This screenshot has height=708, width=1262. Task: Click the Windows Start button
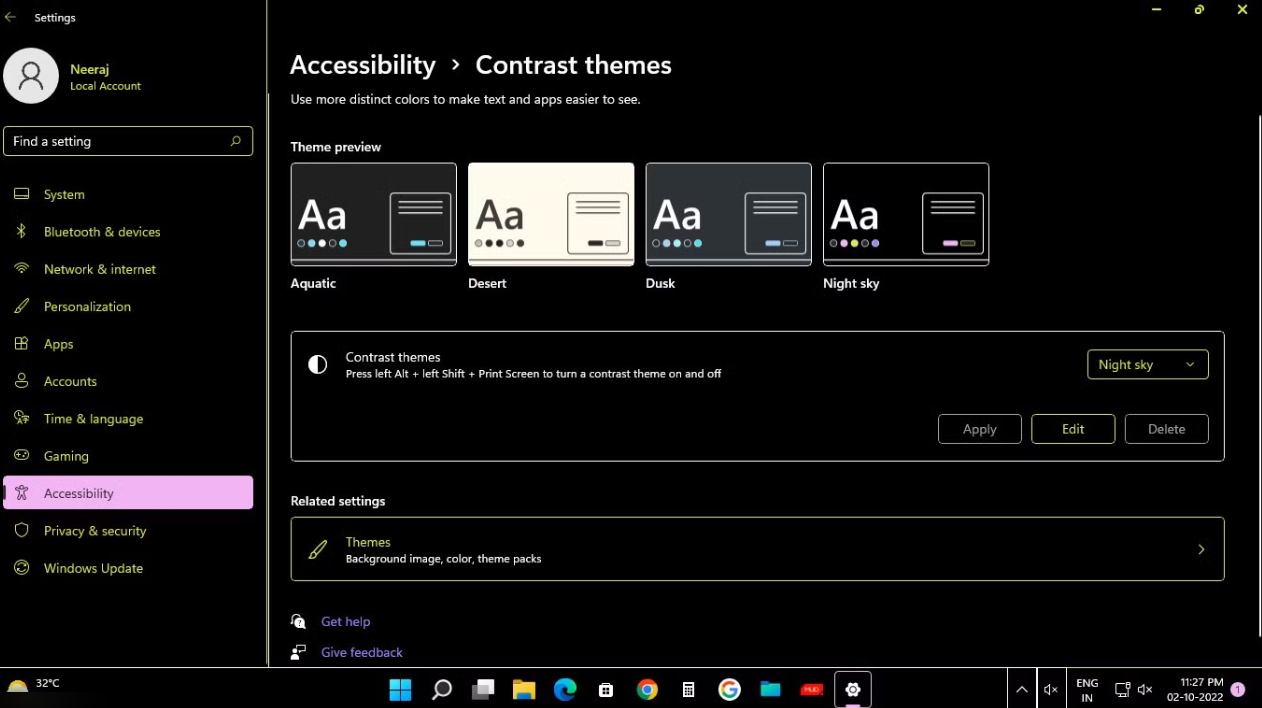[x=400, y=689]
